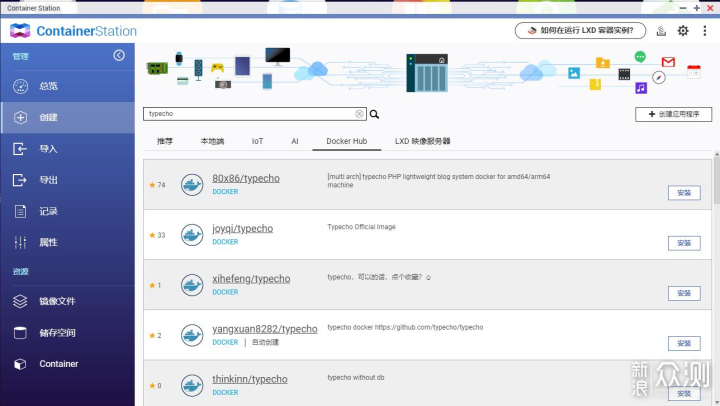Select the Docker Hub tab
This screenshot has width=720, height=406.
(347, 141)
